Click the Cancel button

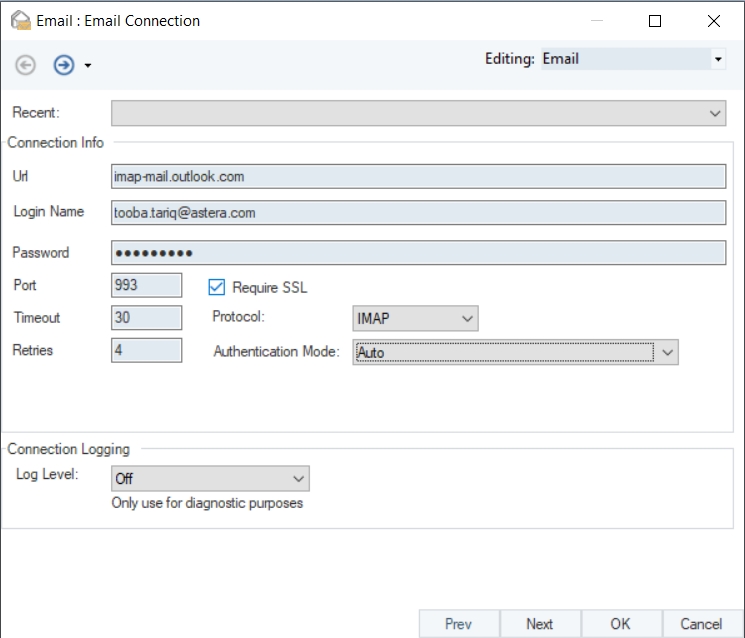(x=701, y=623)
